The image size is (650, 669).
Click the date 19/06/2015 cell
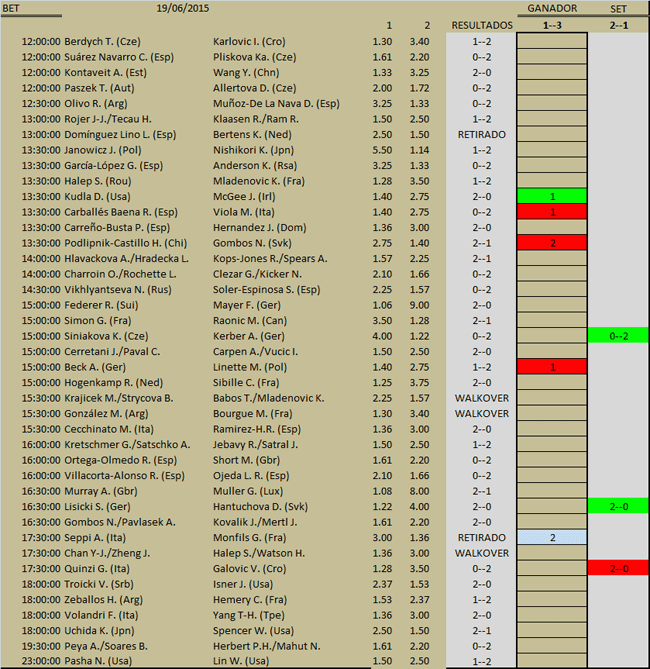183,9
